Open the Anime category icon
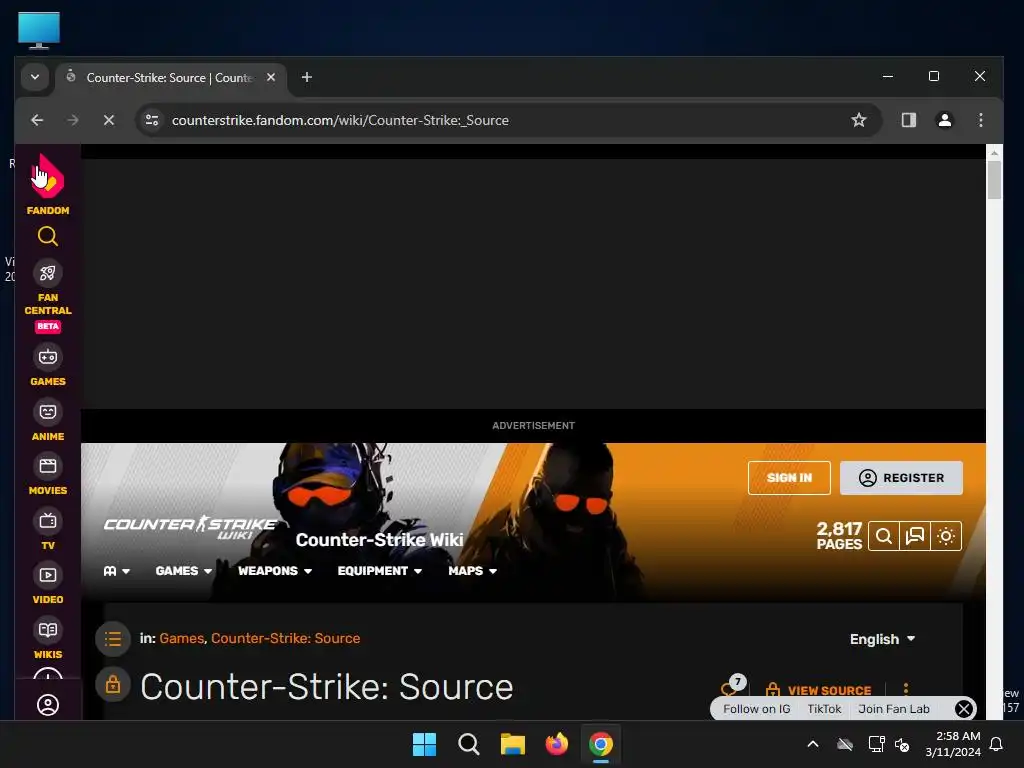This screenshot has width=1024, height=768. pos(48,412)
